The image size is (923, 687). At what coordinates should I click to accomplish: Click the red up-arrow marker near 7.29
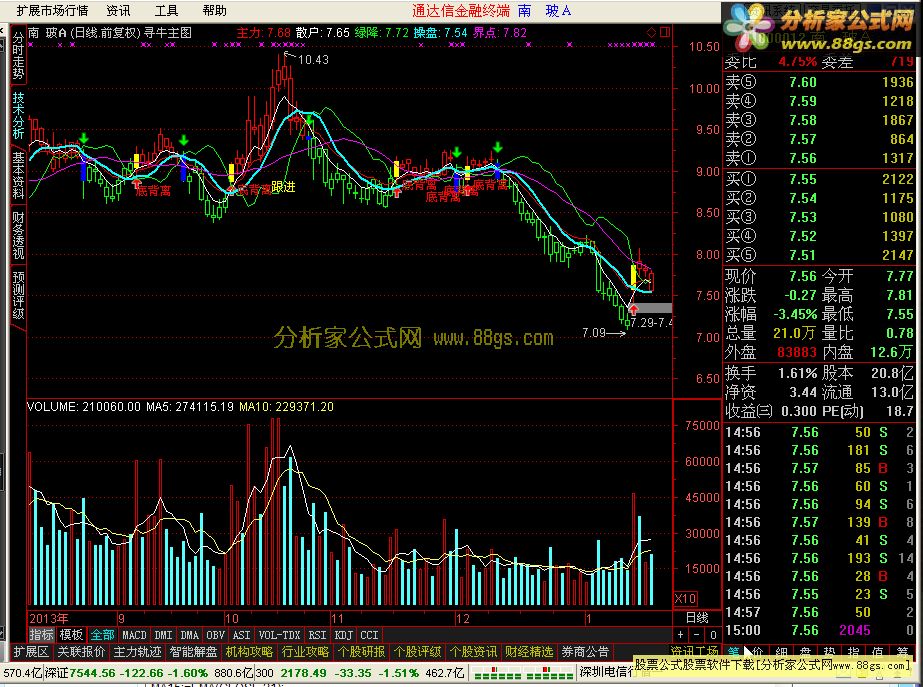tap(633, 309)
